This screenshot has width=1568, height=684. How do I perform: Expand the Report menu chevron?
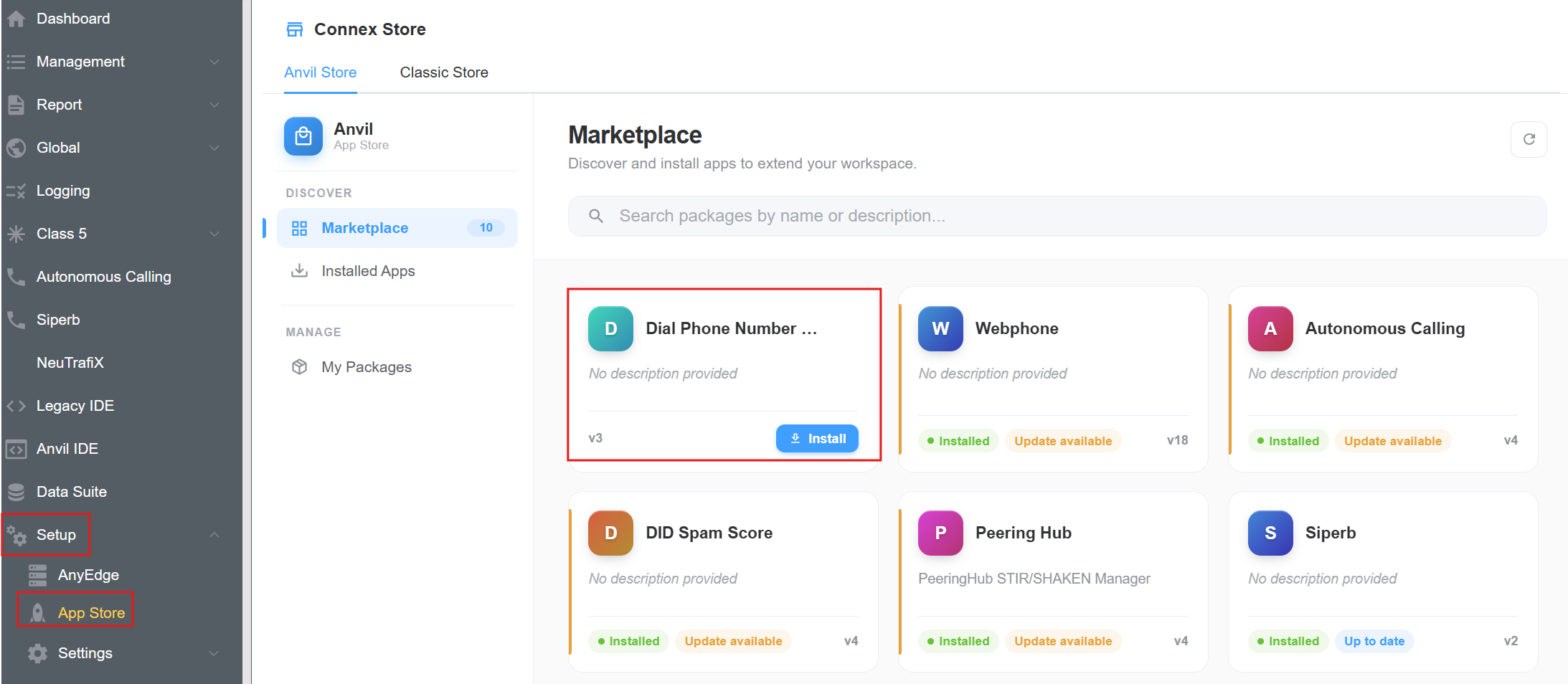click(214, 105)
